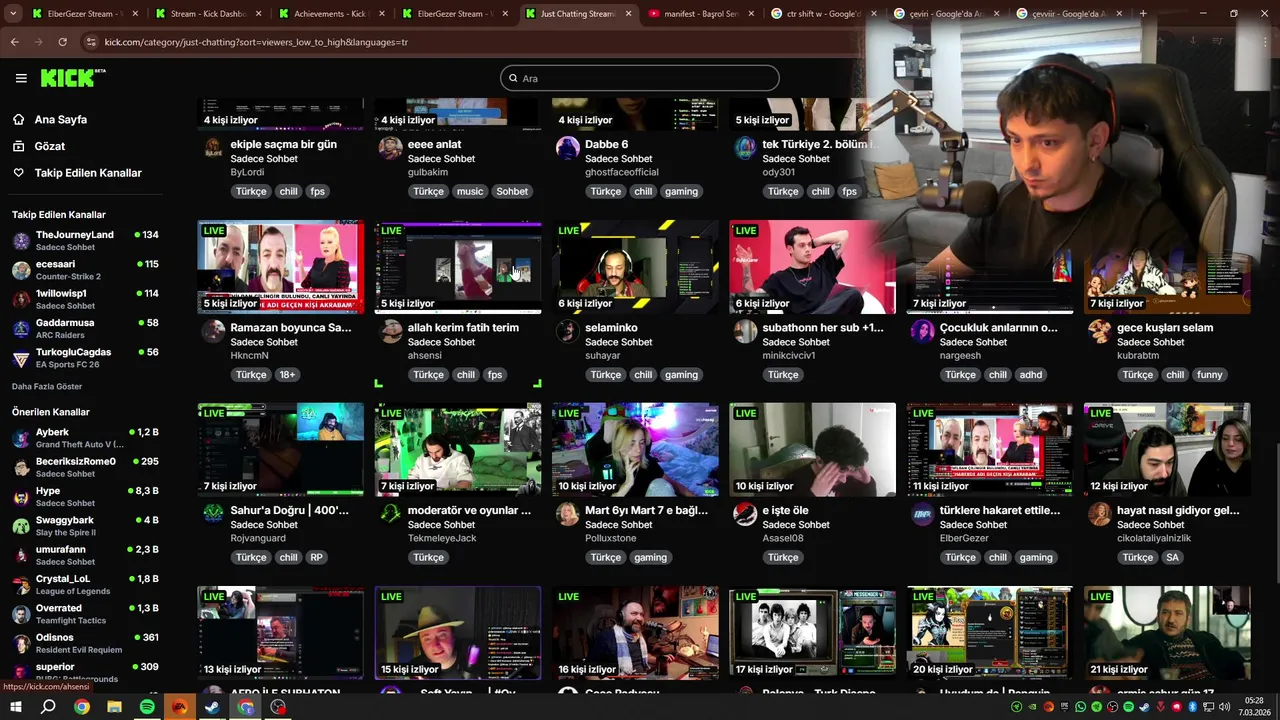Click stream title 'ekiple saçma bir gün'
The image size is (1280, 720).
tap(284, 144)
